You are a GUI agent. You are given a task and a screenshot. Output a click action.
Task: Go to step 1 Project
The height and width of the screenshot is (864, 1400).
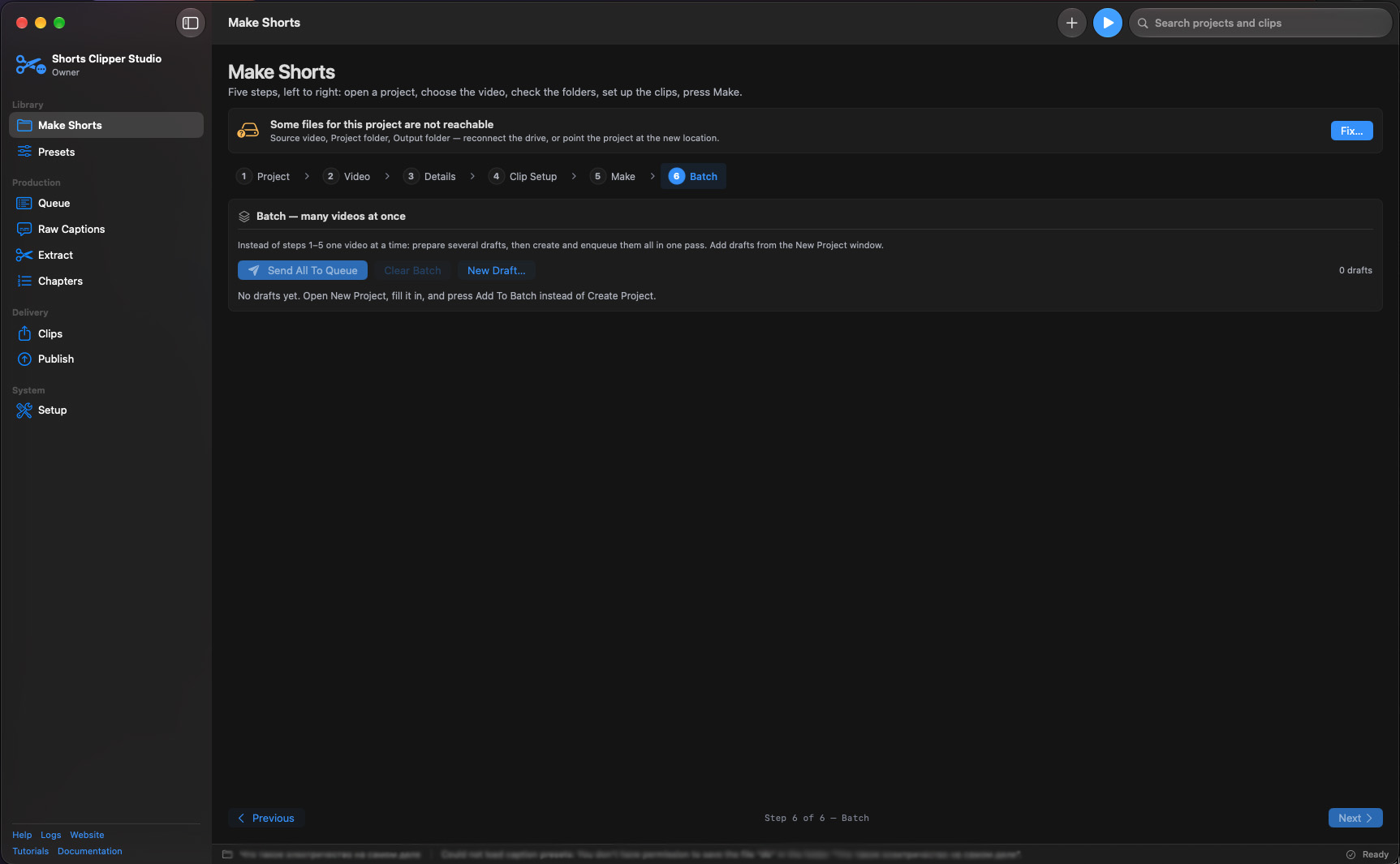coord(264,176)
